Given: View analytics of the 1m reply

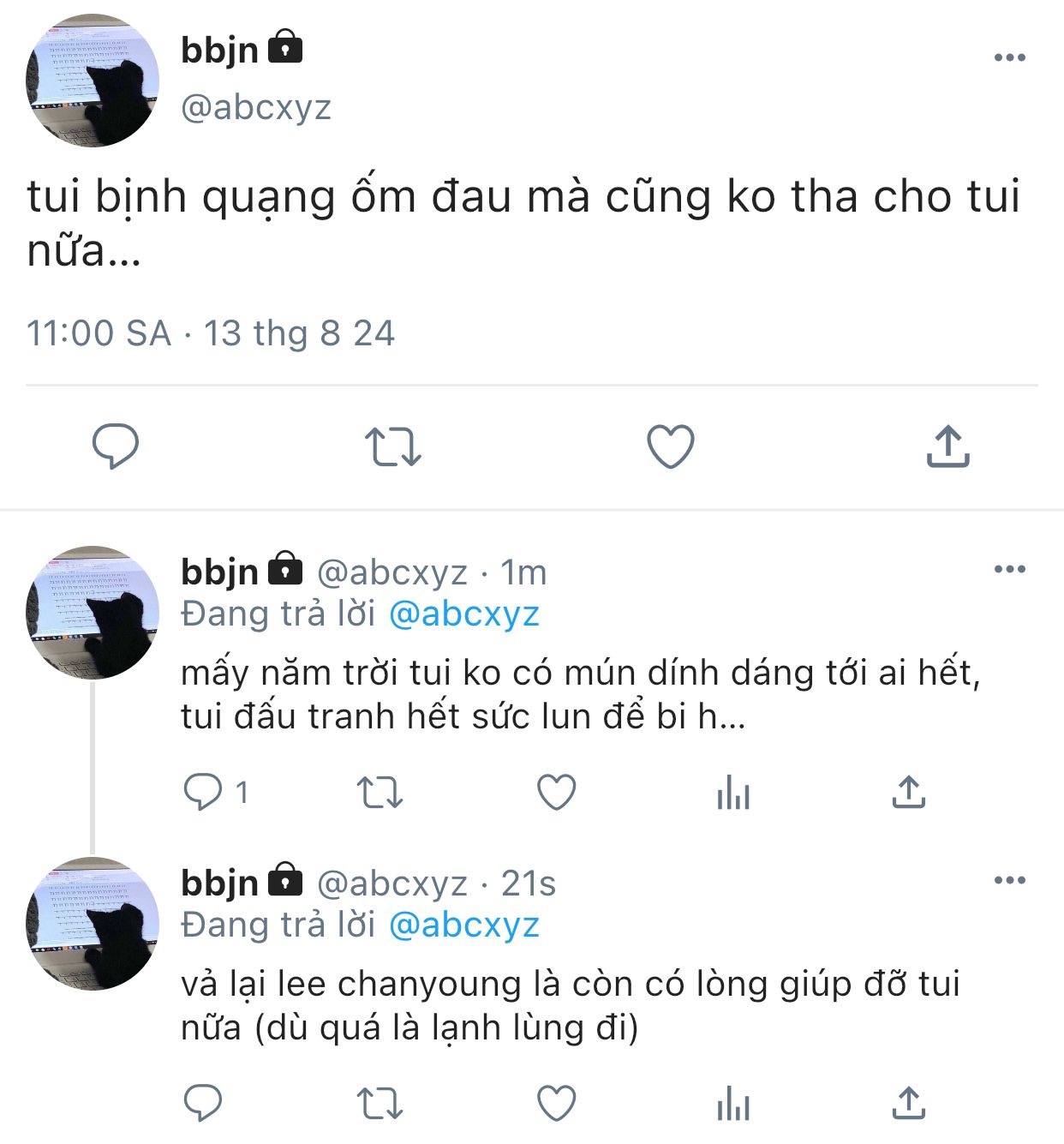Looking at the screenshot, I should click(733, 792).
